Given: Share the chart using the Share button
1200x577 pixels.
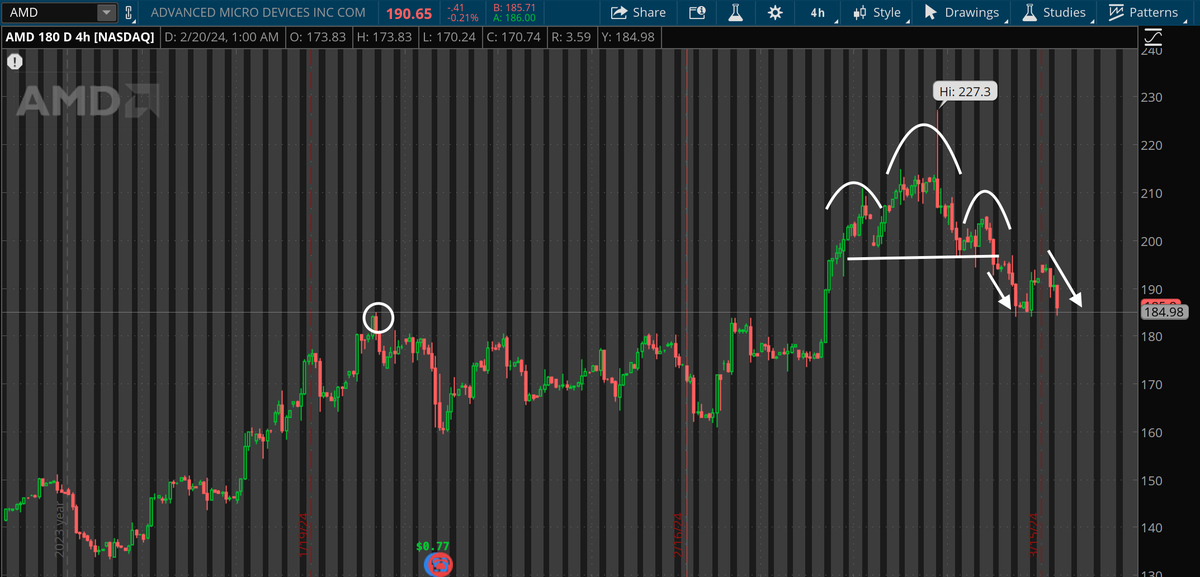Looking at the screenshot, I should 638,13.
